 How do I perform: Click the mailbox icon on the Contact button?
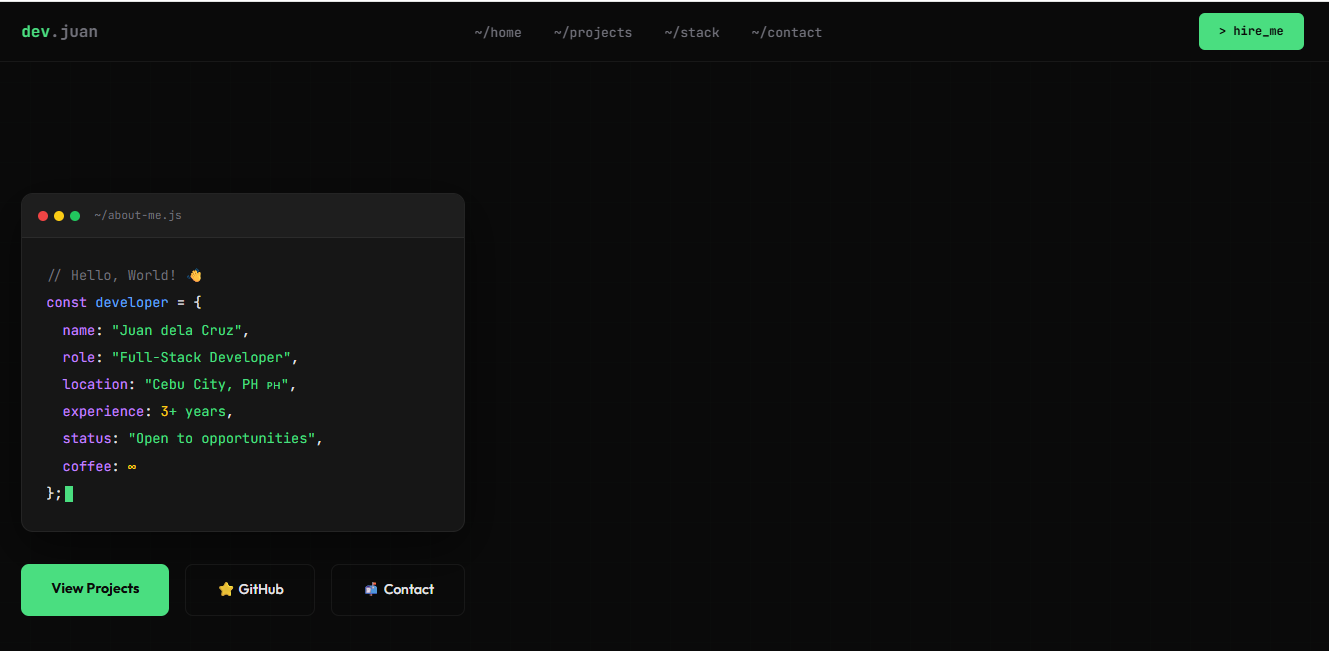pyautogui.click(x=371, y=589)
